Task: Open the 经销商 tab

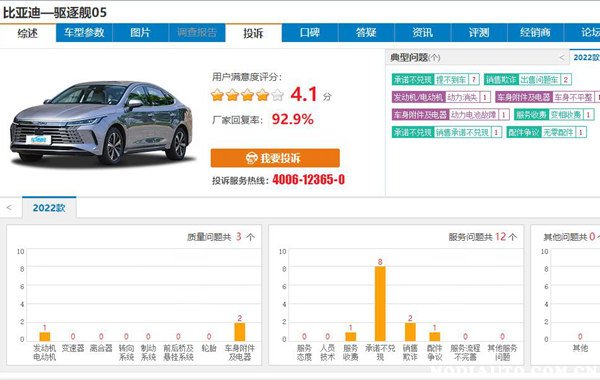Action: pos(535,33)
